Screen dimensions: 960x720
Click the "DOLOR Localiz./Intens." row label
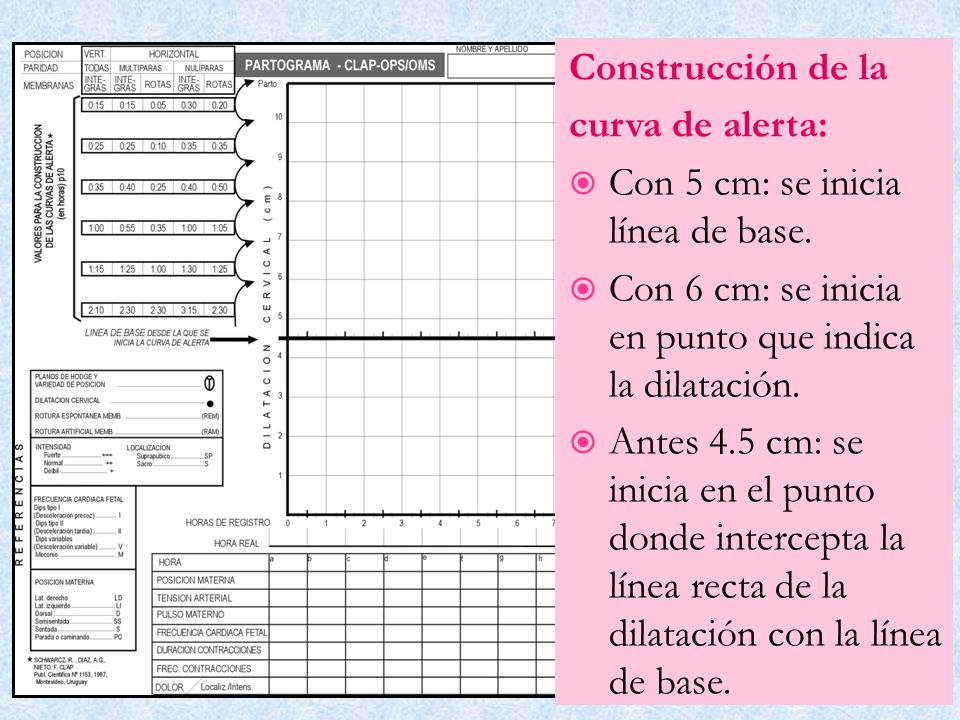204,688
